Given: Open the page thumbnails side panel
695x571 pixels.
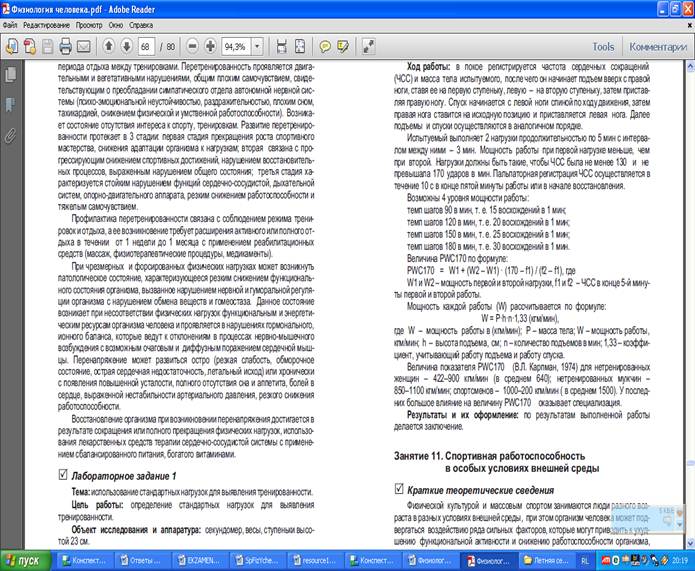Looking at the screenshot, I should [11, 74].
